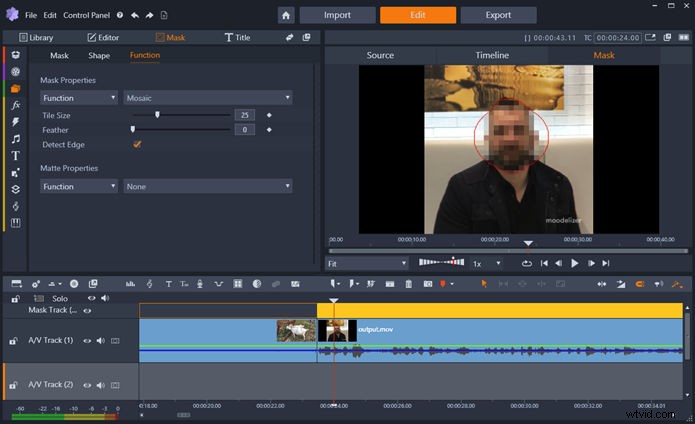Open Matte Properties Function dropdown
Screen dimensions: 695x424
tap(79, 187)
